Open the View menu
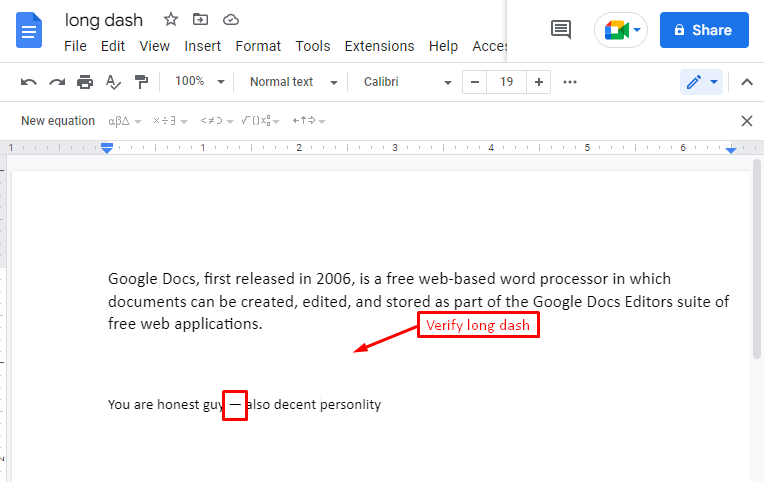Viewport: 764px width, 482px height. click(x=154, y=46)
